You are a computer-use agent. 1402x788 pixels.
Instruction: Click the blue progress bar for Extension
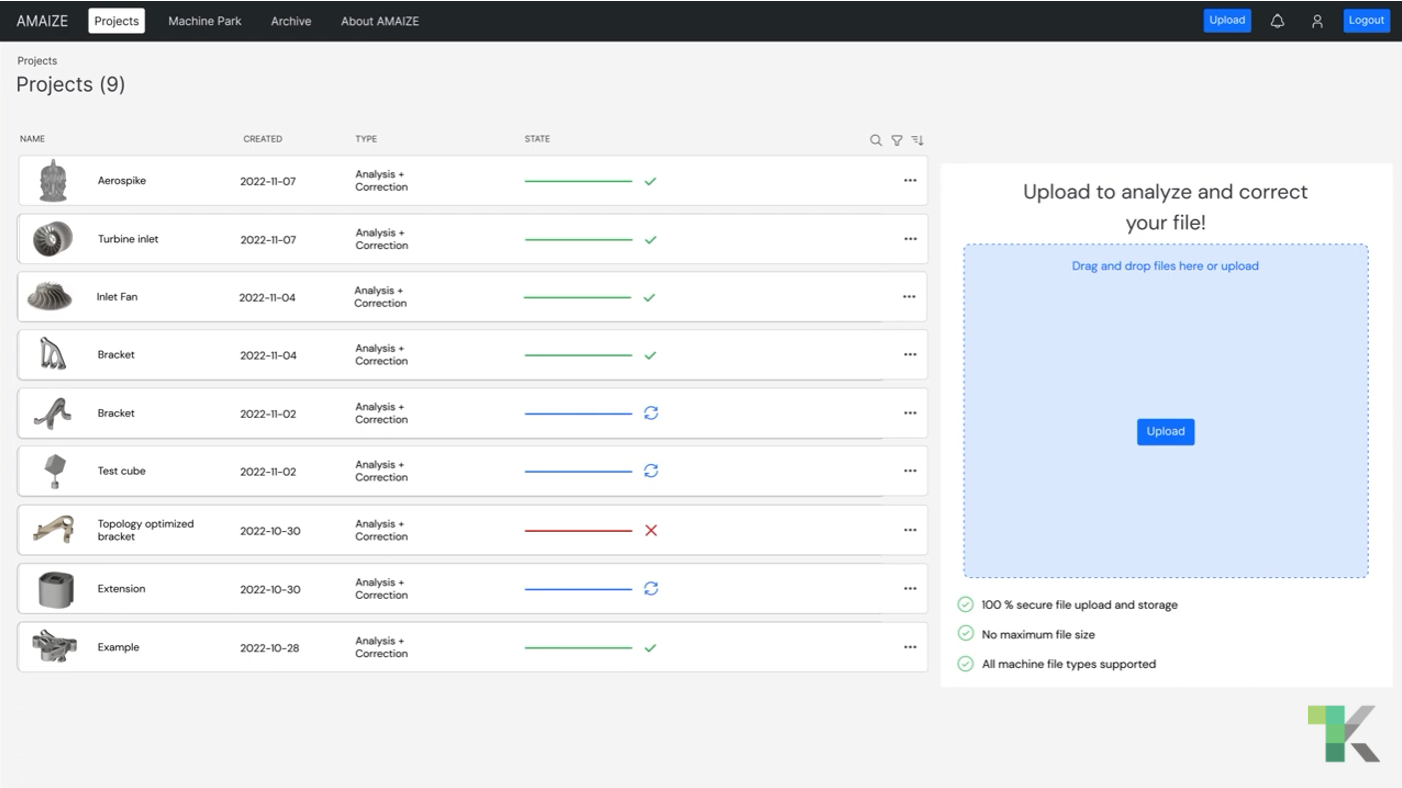click(x=578, y=590)
